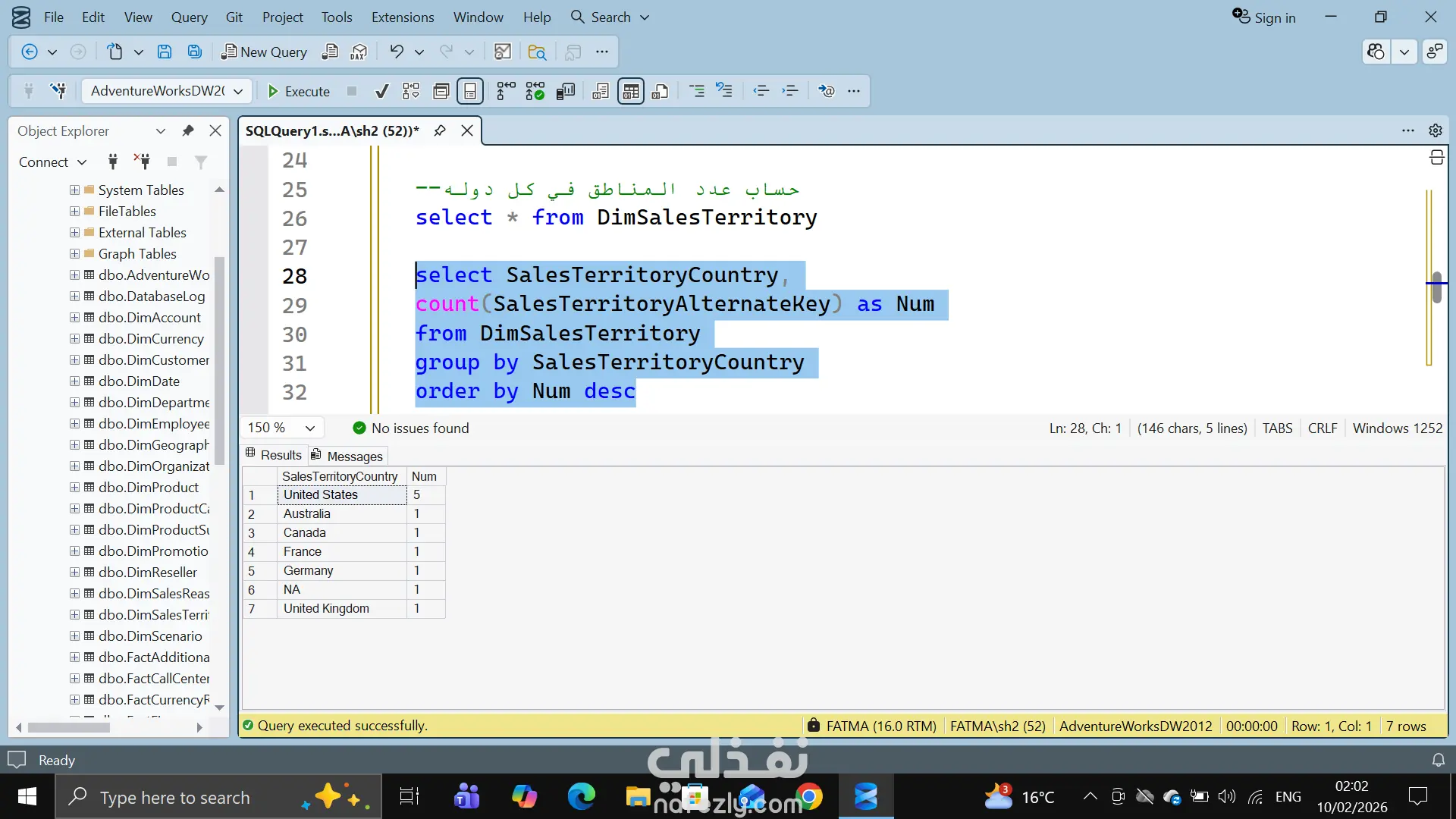Click the Execute query button
The height and width of the screenshot is (819, 1456).
[x=299, y=91]
